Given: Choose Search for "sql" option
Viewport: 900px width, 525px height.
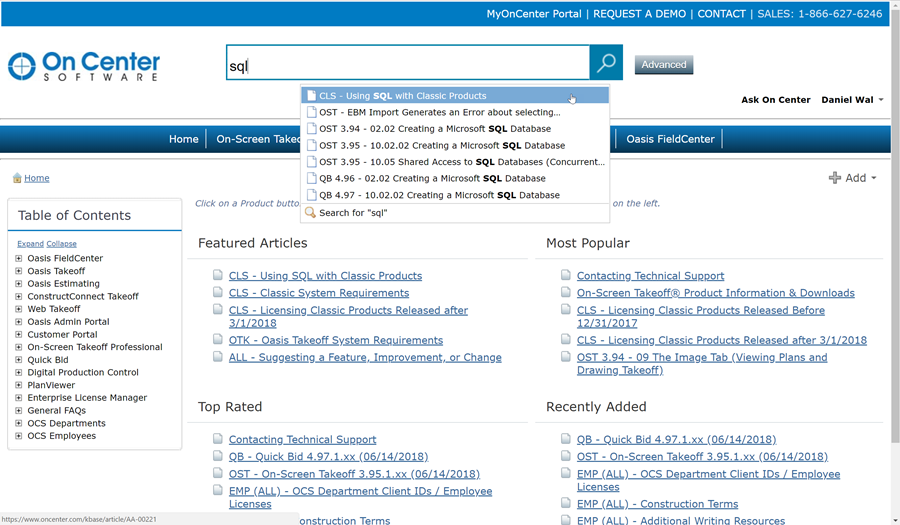Looking at the screenshot, I should pos(455,213).
